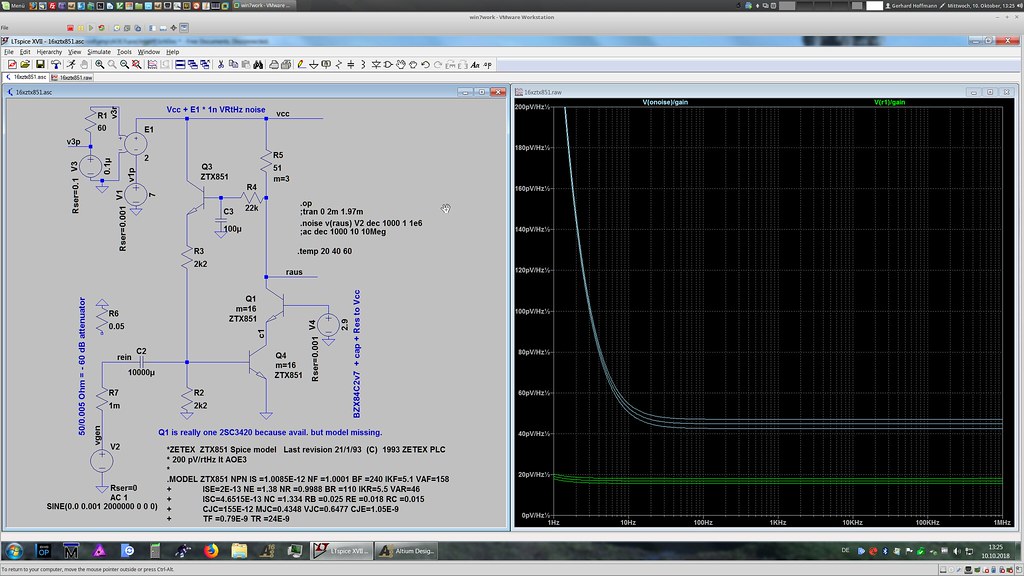Select the Place Ground symbol tool
This screenshot has width=1024, height=576.
click(313, 64)
